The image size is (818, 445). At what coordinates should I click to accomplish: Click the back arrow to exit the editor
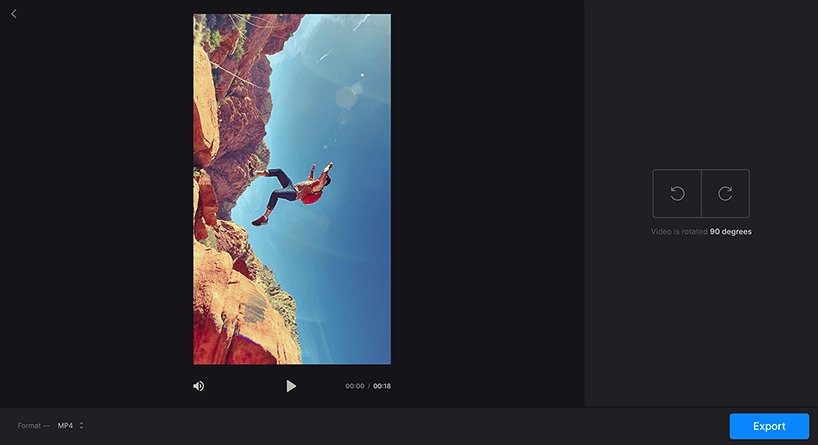14,14
